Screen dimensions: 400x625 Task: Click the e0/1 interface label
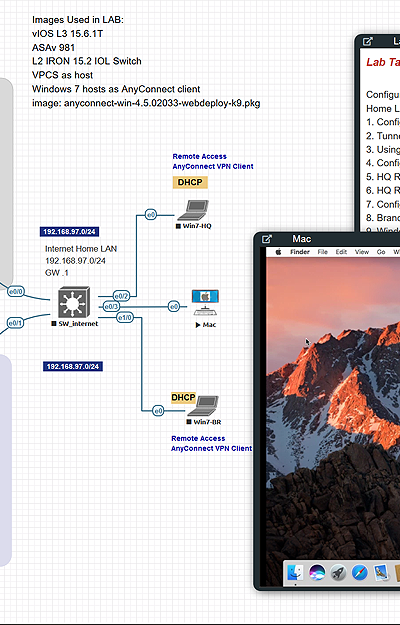pos(15,323)
